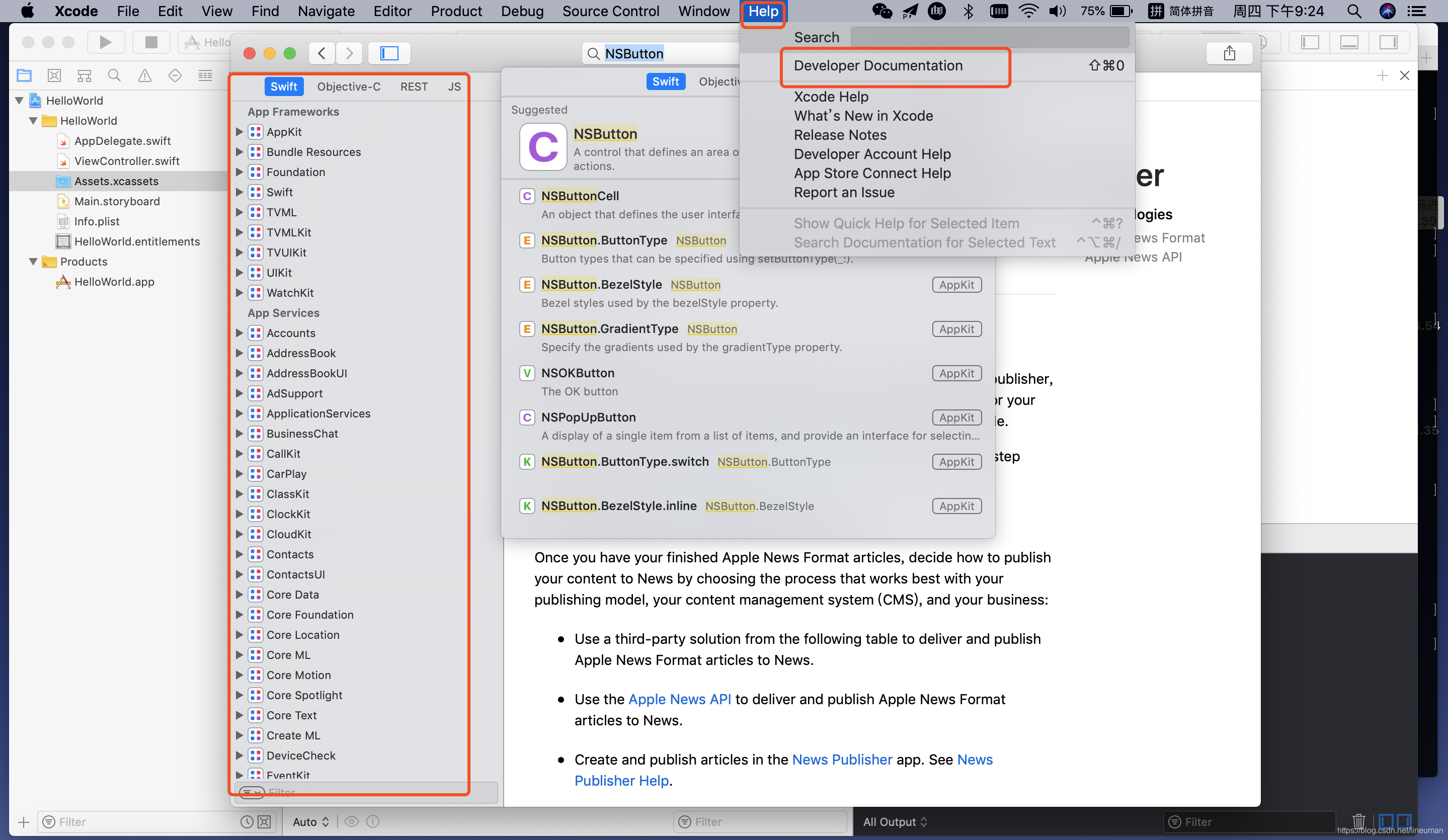The image size is (1448, 840).
Task: Toggle the documentation sidebar button
Action: click(x=389, y=53)
